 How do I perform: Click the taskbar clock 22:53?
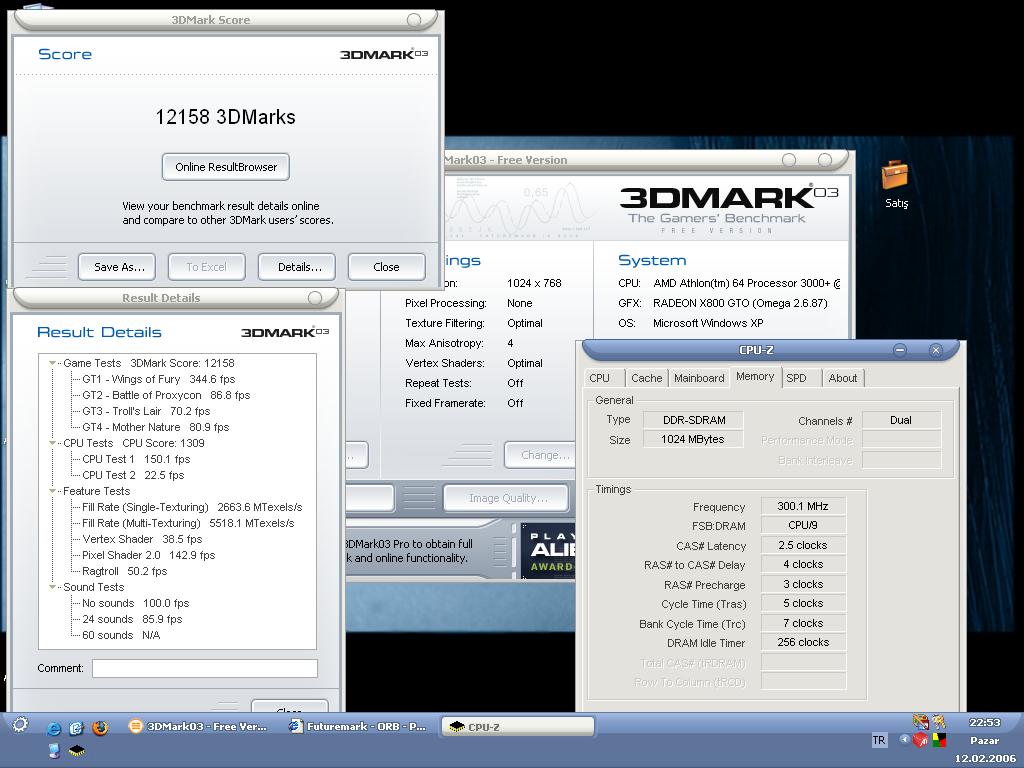(985, 722)
